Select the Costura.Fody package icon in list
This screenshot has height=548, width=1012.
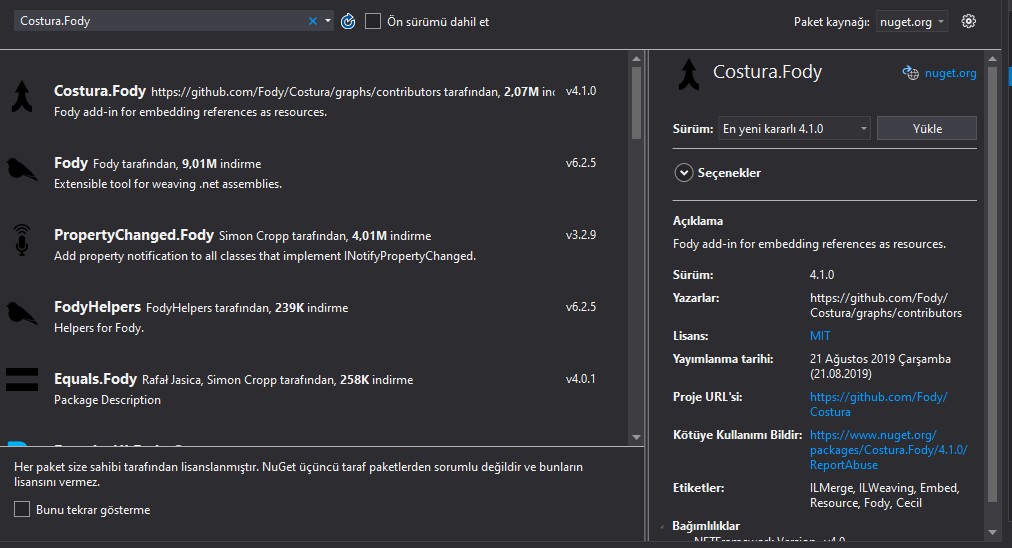pos(22,96)
